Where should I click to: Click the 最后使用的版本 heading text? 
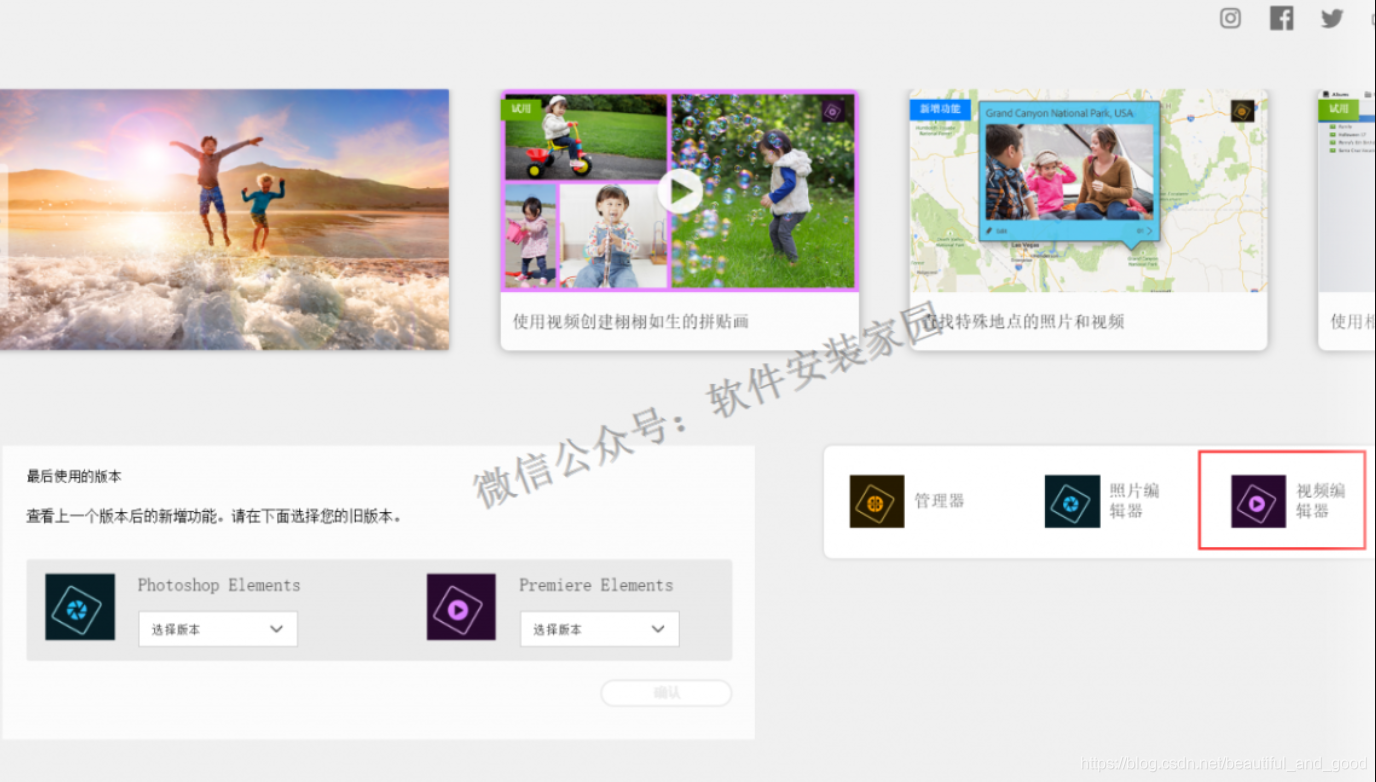pos(74,477)
